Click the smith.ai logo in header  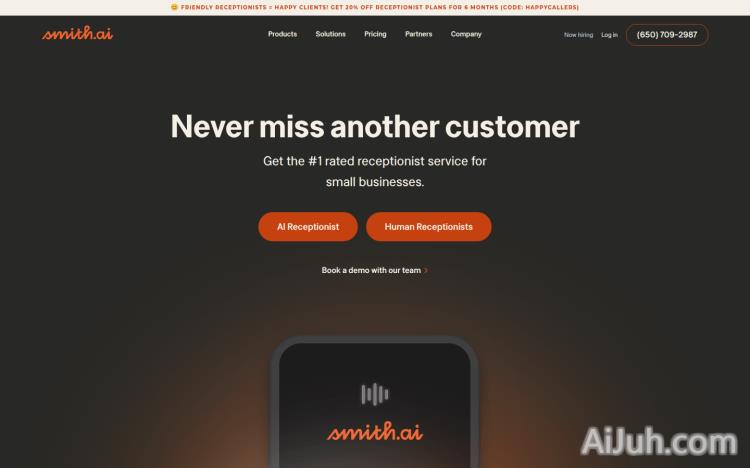click(77, 33)
